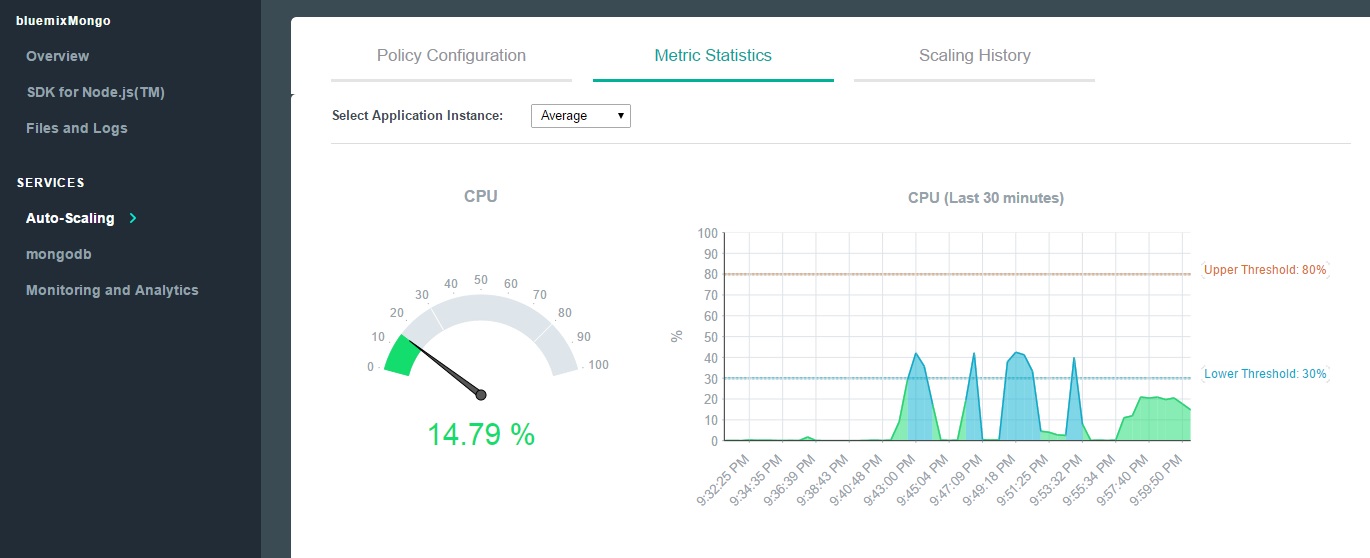
Task: Click the bluemixMongo application name
Action: coord(63,20)
